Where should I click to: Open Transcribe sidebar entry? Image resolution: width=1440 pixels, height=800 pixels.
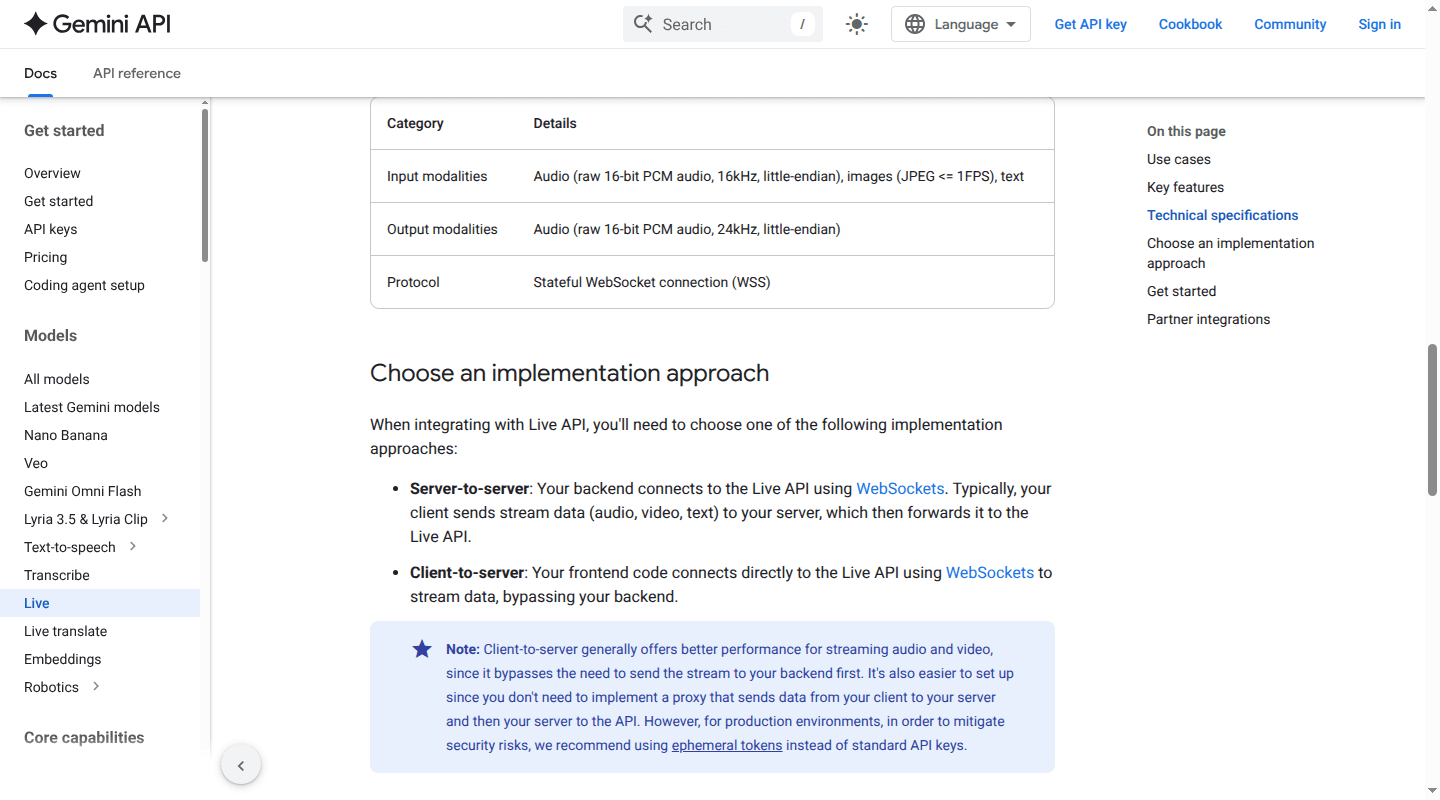coord(57,575)
